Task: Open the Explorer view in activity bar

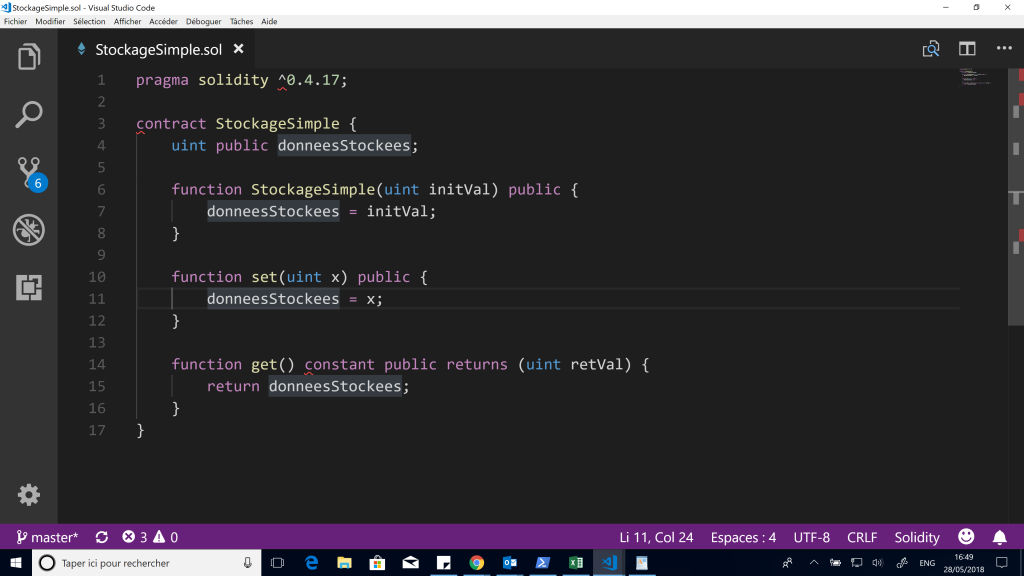Action: pyautogui.click(x=29, y=57)
